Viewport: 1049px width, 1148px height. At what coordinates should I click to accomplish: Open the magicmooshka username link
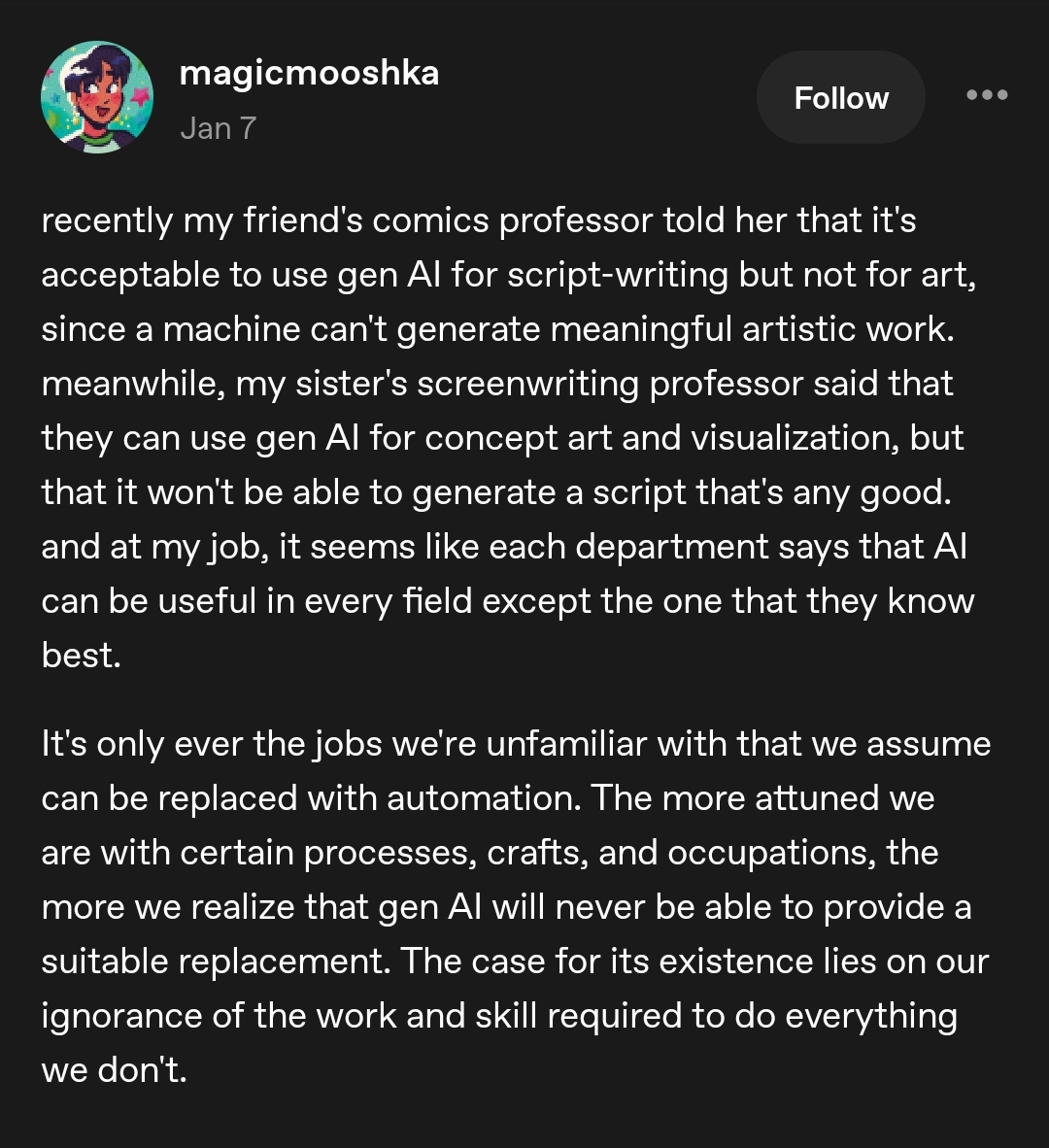pos(309,73)
